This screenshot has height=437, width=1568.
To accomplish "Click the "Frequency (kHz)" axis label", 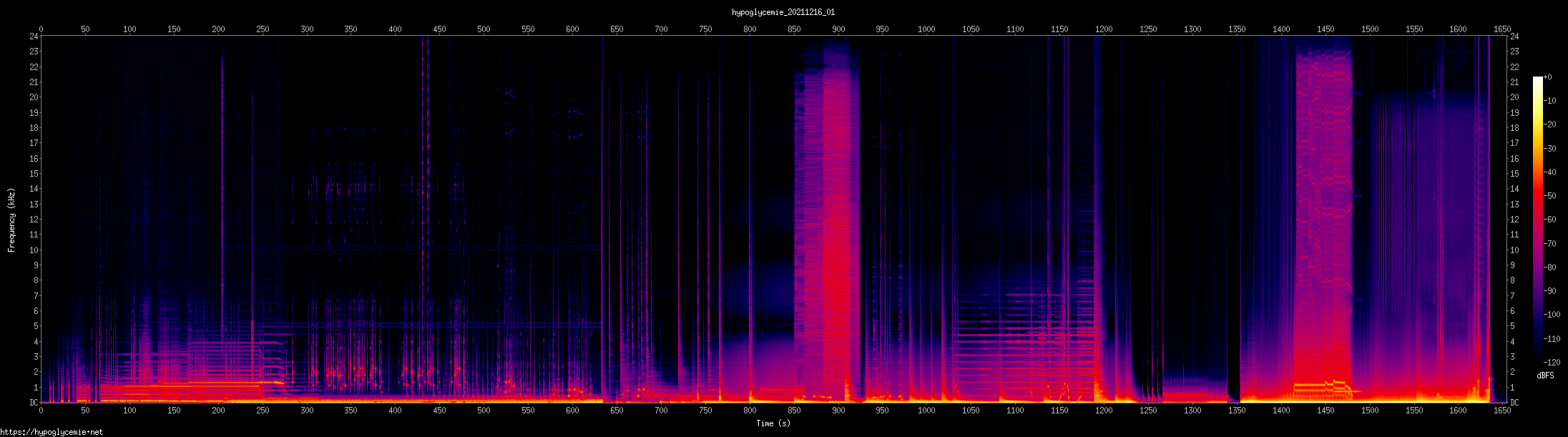I will (x=11, y=220).
